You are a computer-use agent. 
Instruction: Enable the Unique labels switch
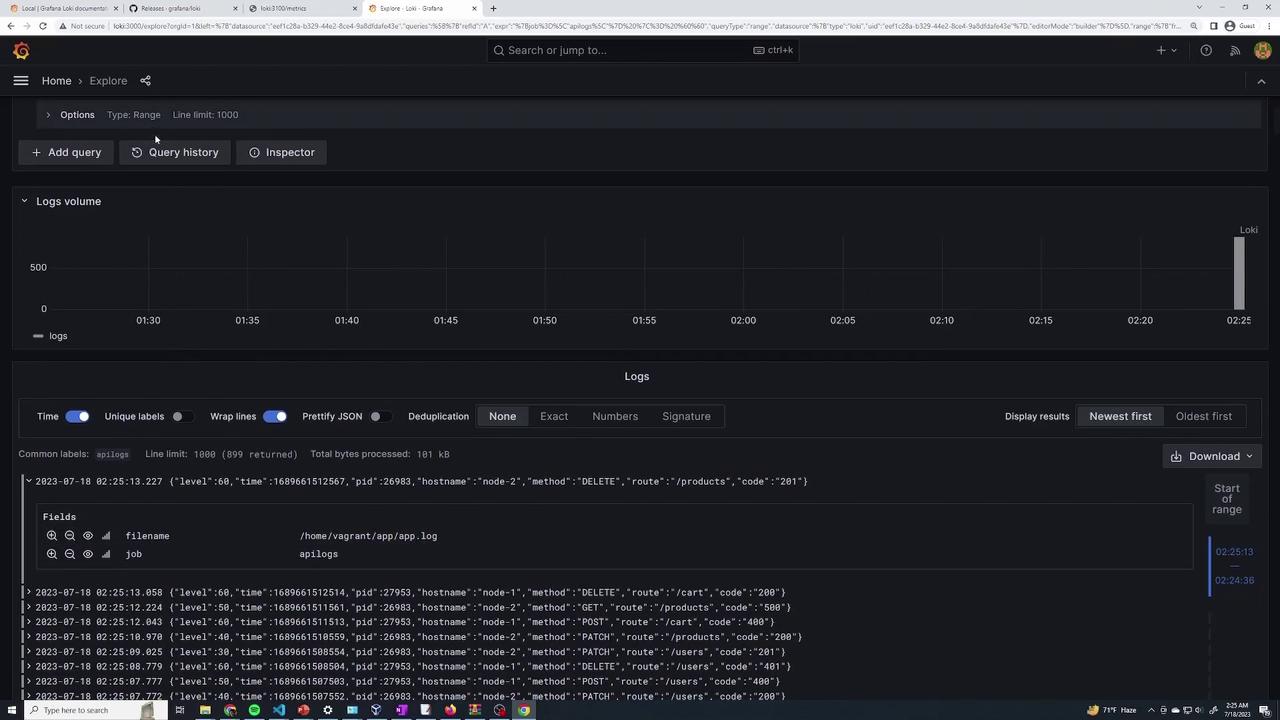tap(179, 416)
